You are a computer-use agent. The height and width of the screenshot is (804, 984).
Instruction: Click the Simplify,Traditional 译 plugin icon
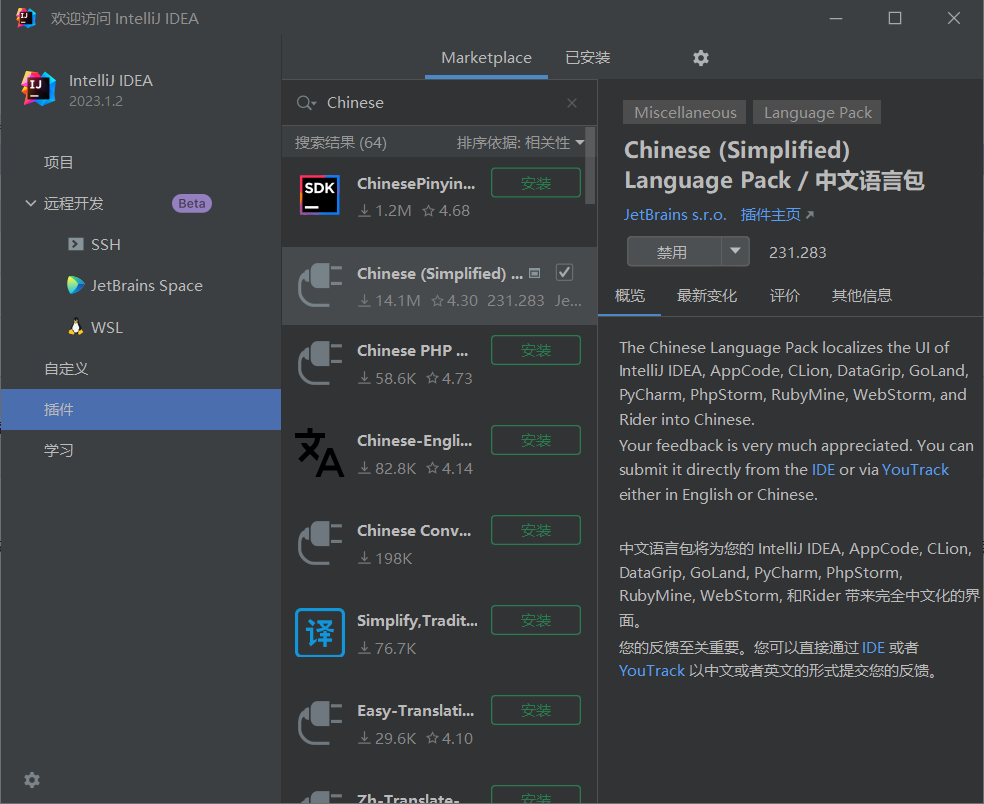click(319, 633)
